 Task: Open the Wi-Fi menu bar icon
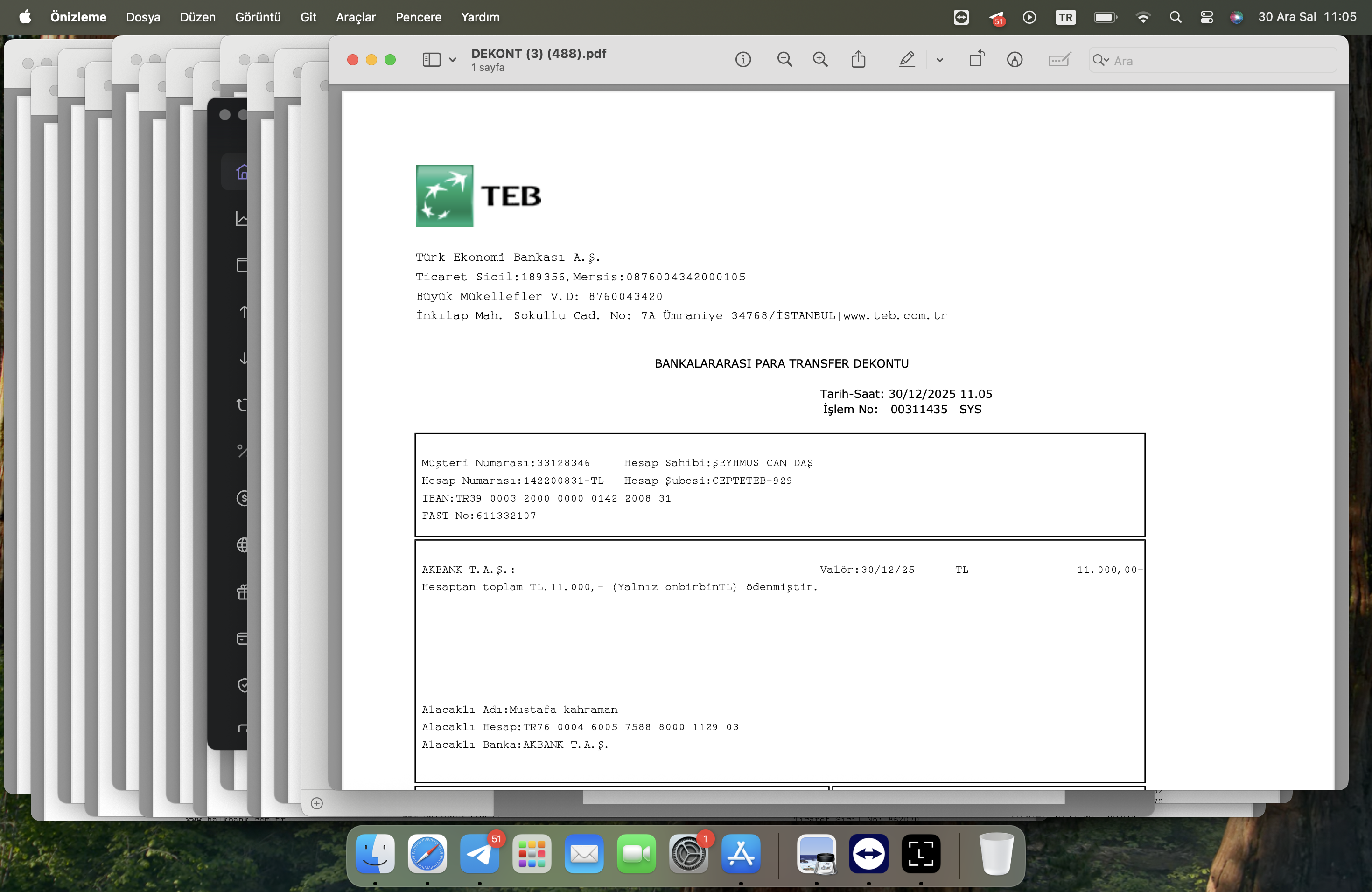pyautogui.click(x=1142, y=17)
